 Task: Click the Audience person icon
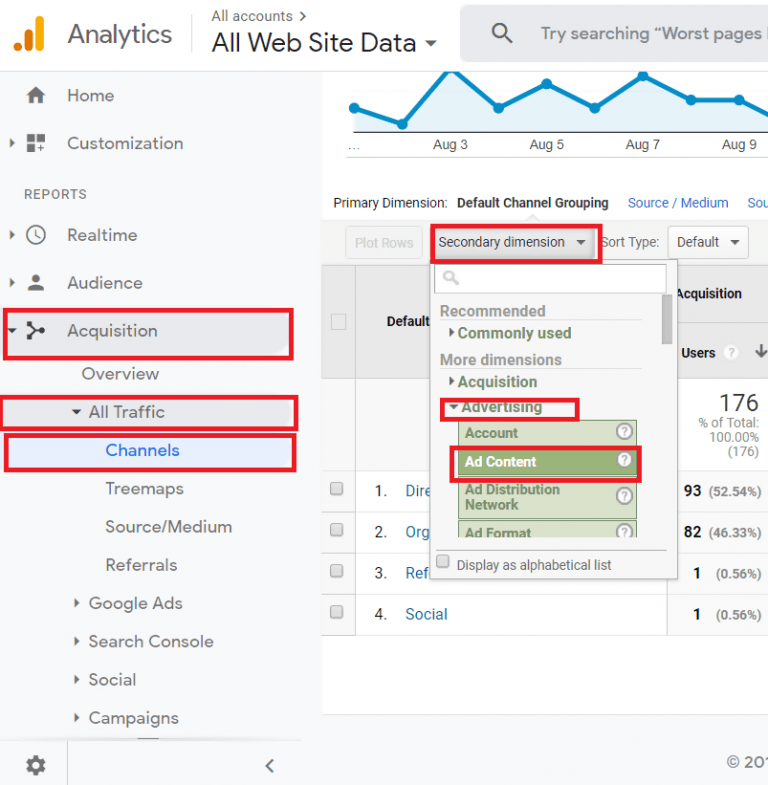(x=36, y=283)
